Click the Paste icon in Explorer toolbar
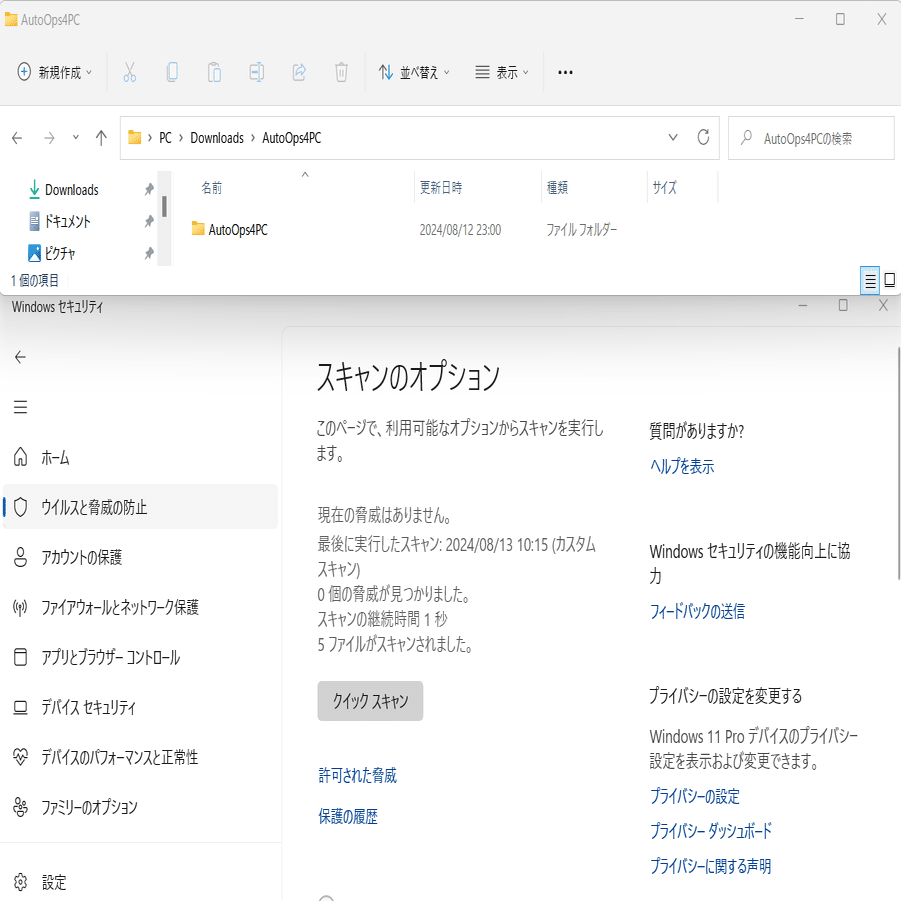Viewport: 901px width, 901px height. pyautogui.click(x=214, y=71)
